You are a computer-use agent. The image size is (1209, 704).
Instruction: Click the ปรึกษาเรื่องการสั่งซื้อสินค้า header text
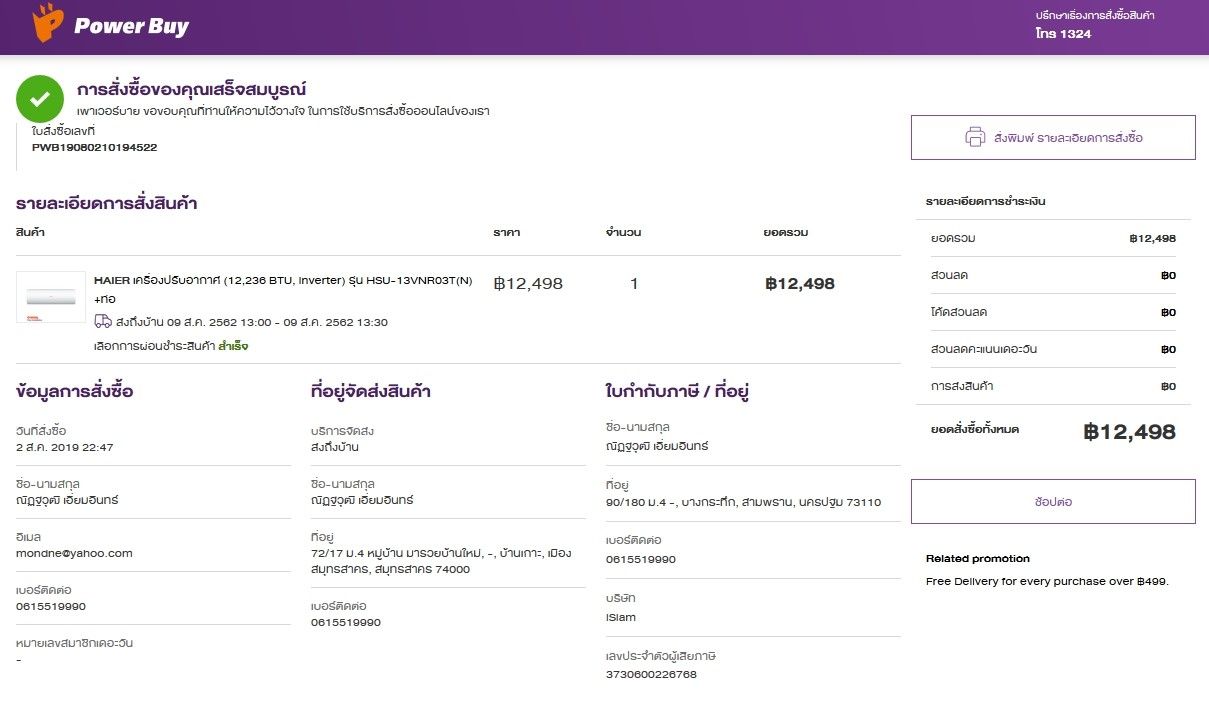point(1095,15)
